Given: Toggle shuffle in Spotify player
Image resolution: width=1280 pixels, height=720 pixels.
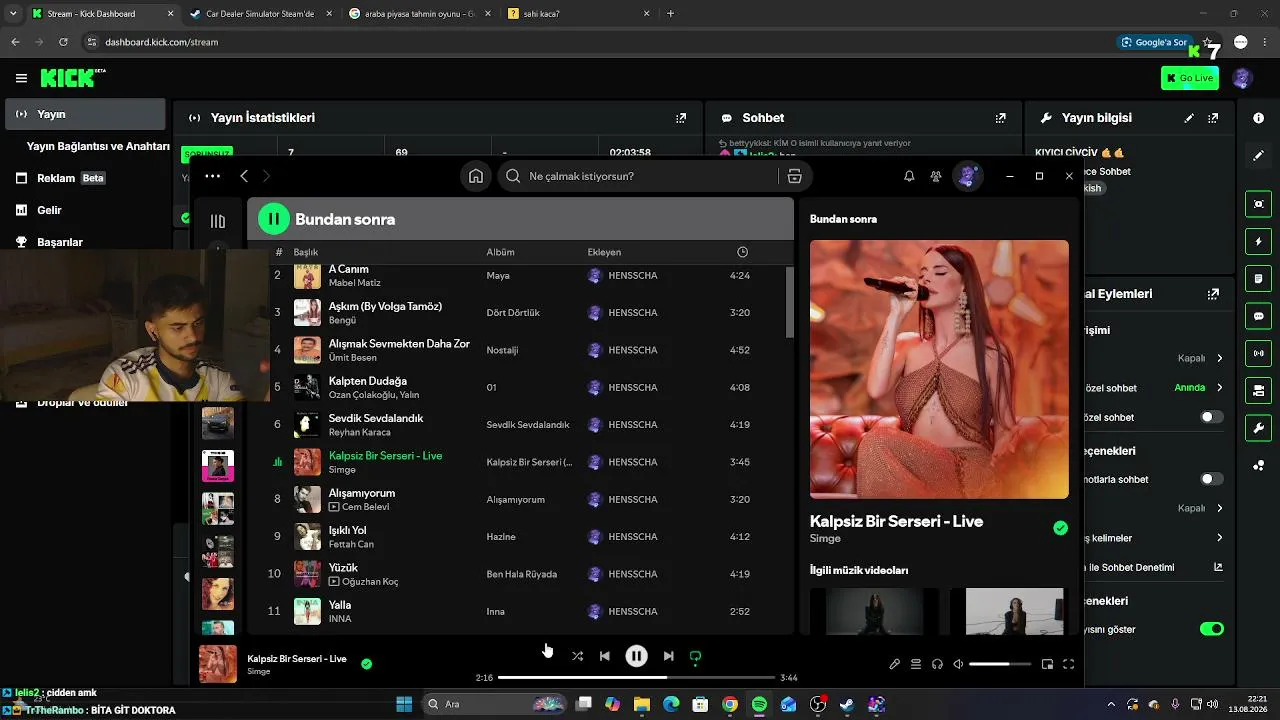Looking at the screenshot, I should [577, 656].
